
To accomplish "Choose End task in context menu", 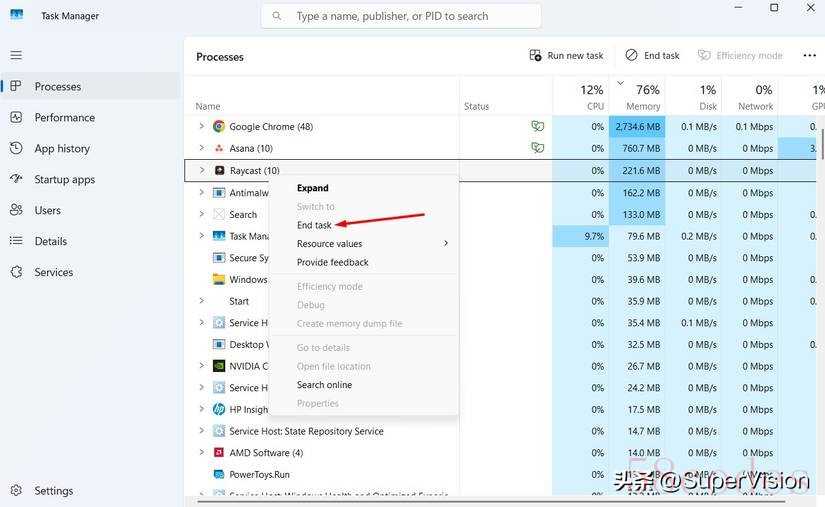I will point(314,225).
